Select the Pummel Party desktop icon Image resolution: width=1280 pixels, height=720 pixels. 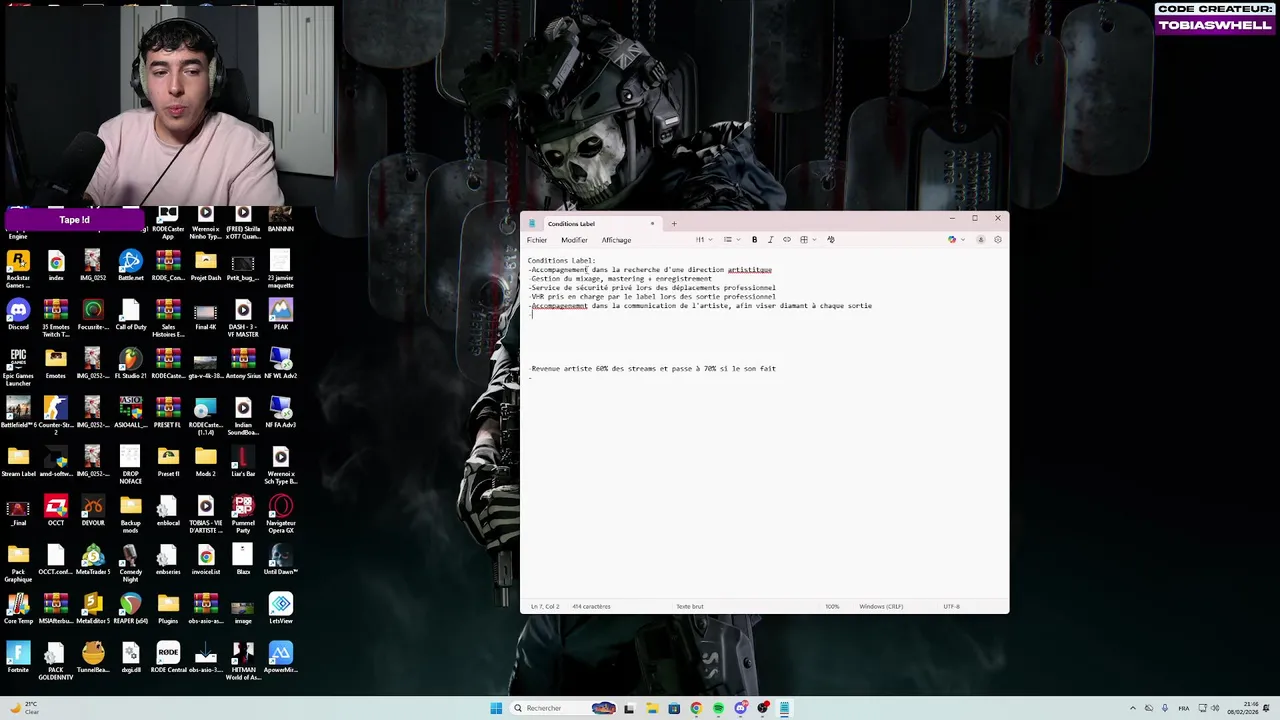(x=243, y=514)
